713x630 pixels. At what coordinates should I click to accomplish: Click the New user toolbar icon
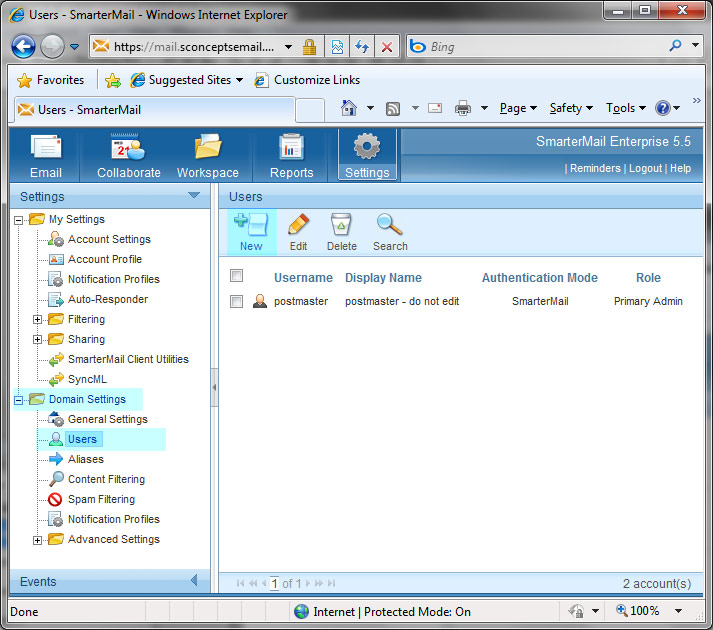click(x=251, y=225)
